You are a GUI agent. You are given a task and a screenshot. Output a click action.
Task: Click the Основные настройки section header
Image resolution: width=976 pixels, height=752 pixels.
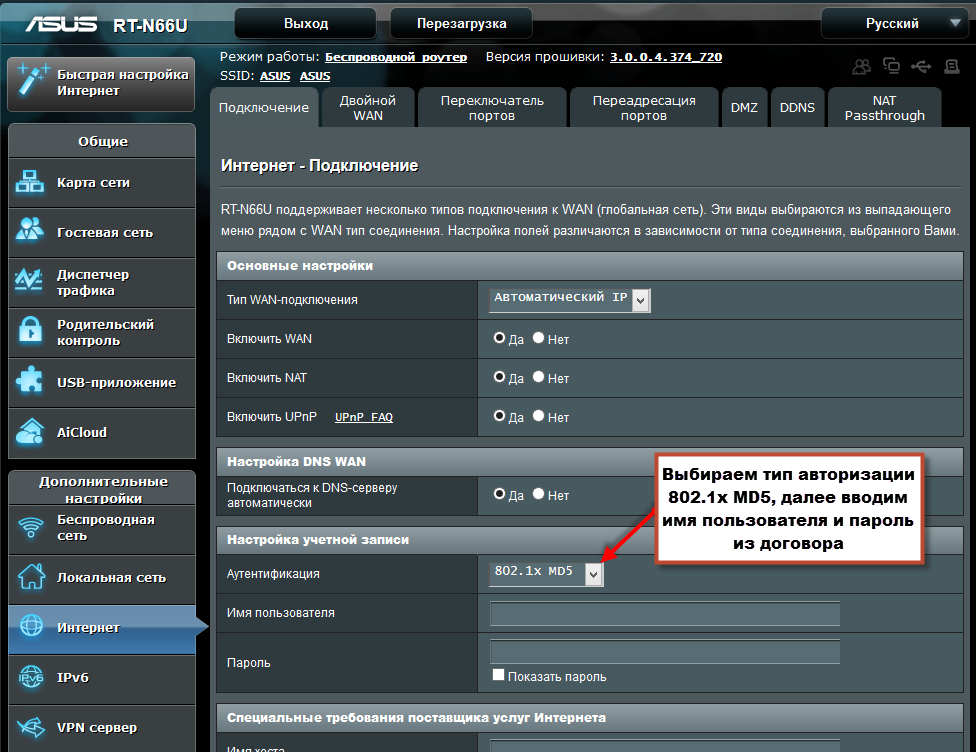(589, 266)
